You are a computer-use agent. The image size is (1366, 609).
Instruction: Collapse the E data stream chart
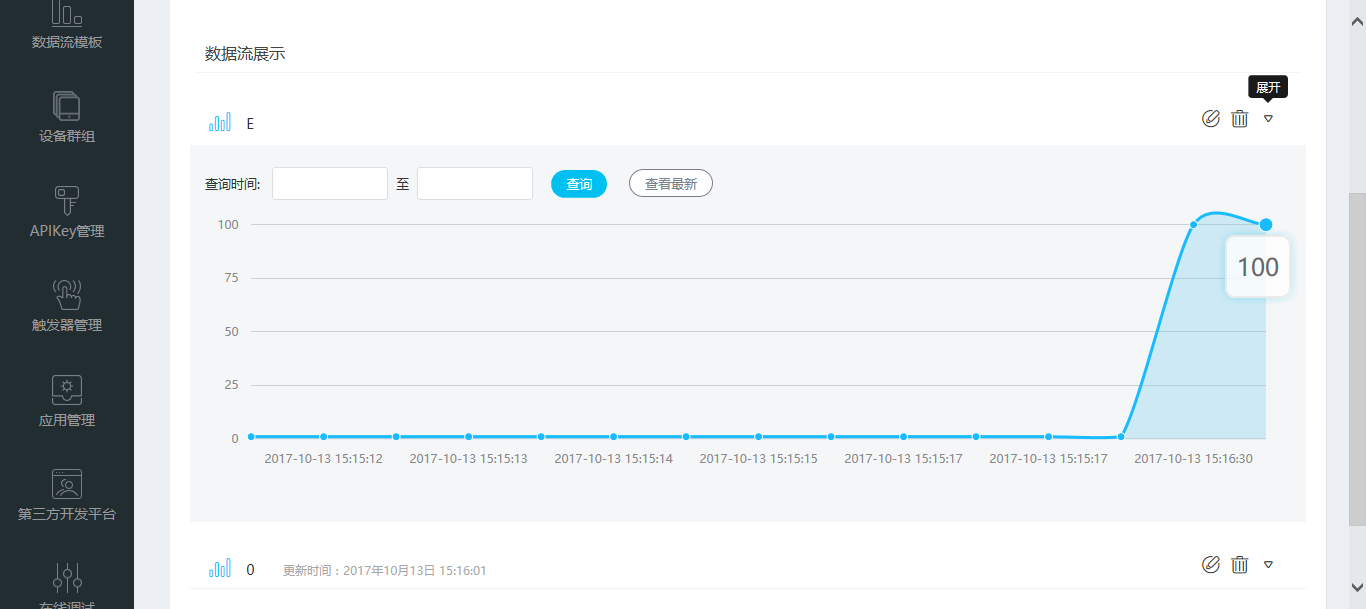click(x=1268, y=119)
